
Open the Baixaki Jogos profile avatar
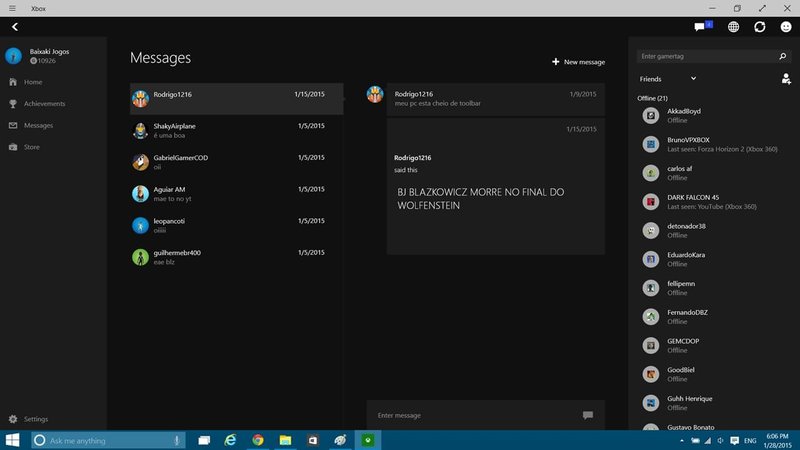click(13, 56)
